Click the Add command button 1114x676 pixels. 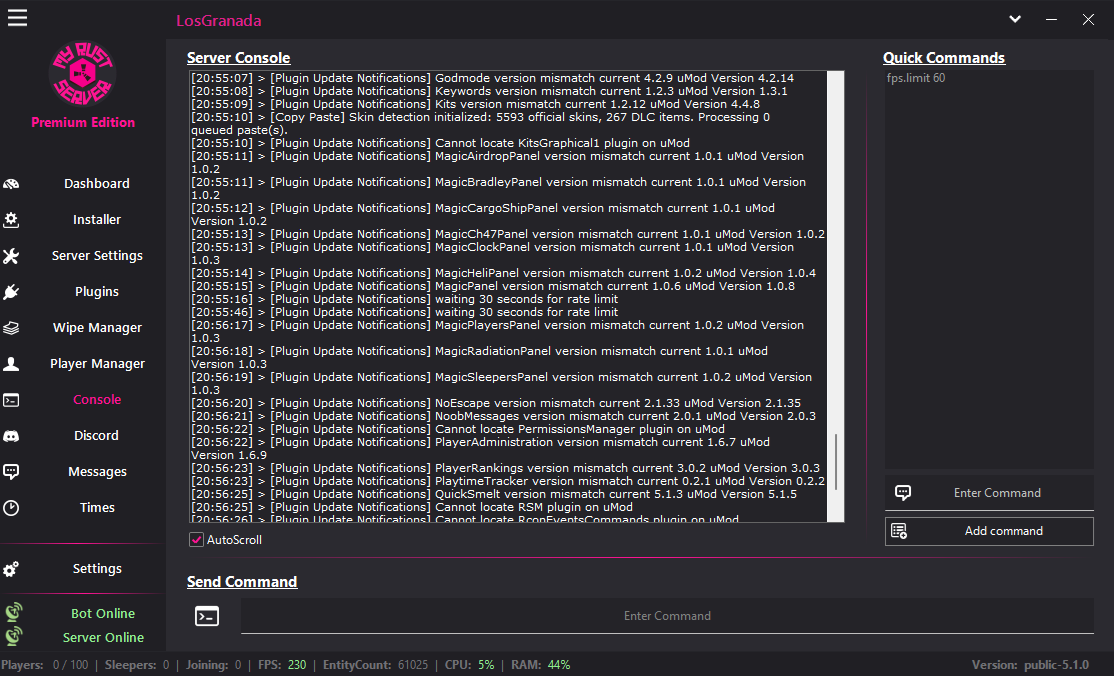(989, 531)
